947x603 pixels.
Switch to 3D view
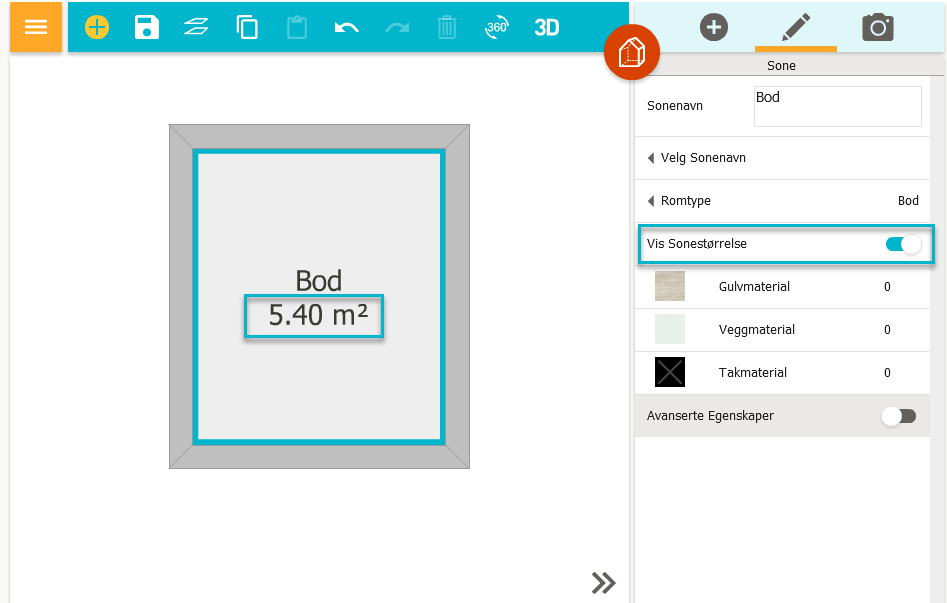(547, 27)
